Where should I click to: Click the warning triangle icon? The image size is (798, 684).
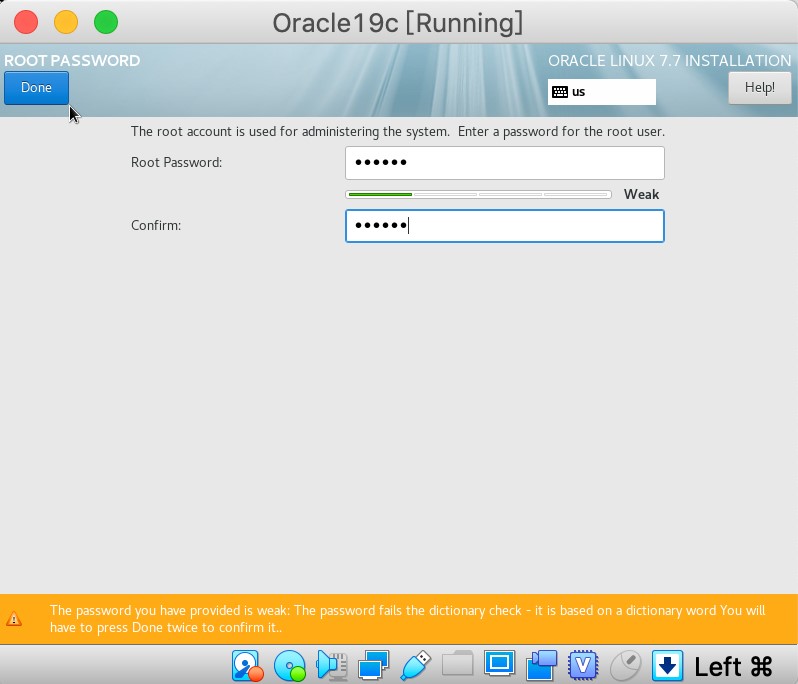click(14, 619)
